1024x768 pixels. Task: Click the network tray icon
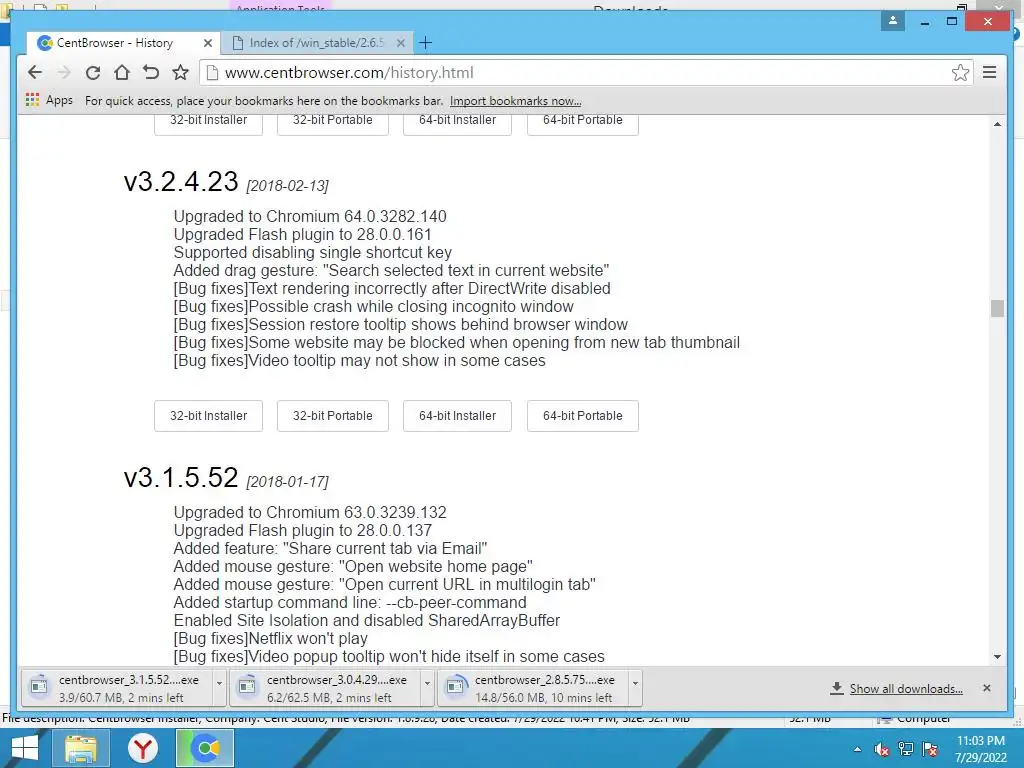[x=906, y=749]
